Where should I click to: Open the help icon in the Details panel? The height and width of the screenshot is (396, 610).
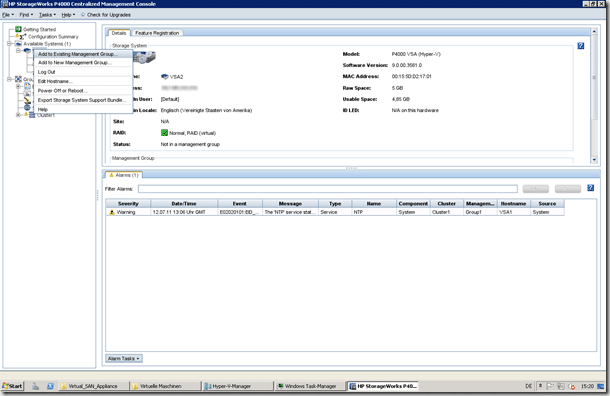pyautogui.click(x=580, y=46)
